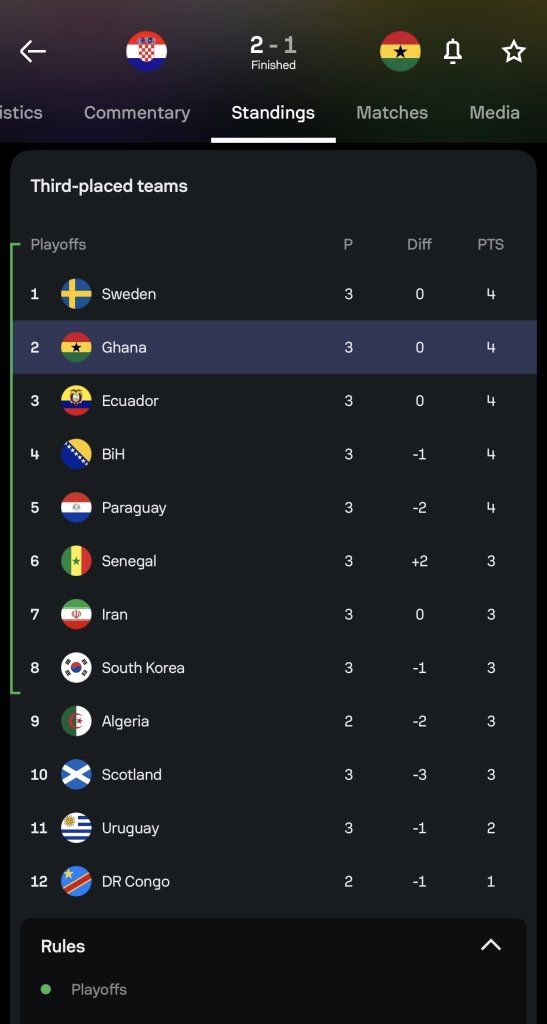Toggle favorite star for this match
The image size is (547, 1024).
click(514, 51)
